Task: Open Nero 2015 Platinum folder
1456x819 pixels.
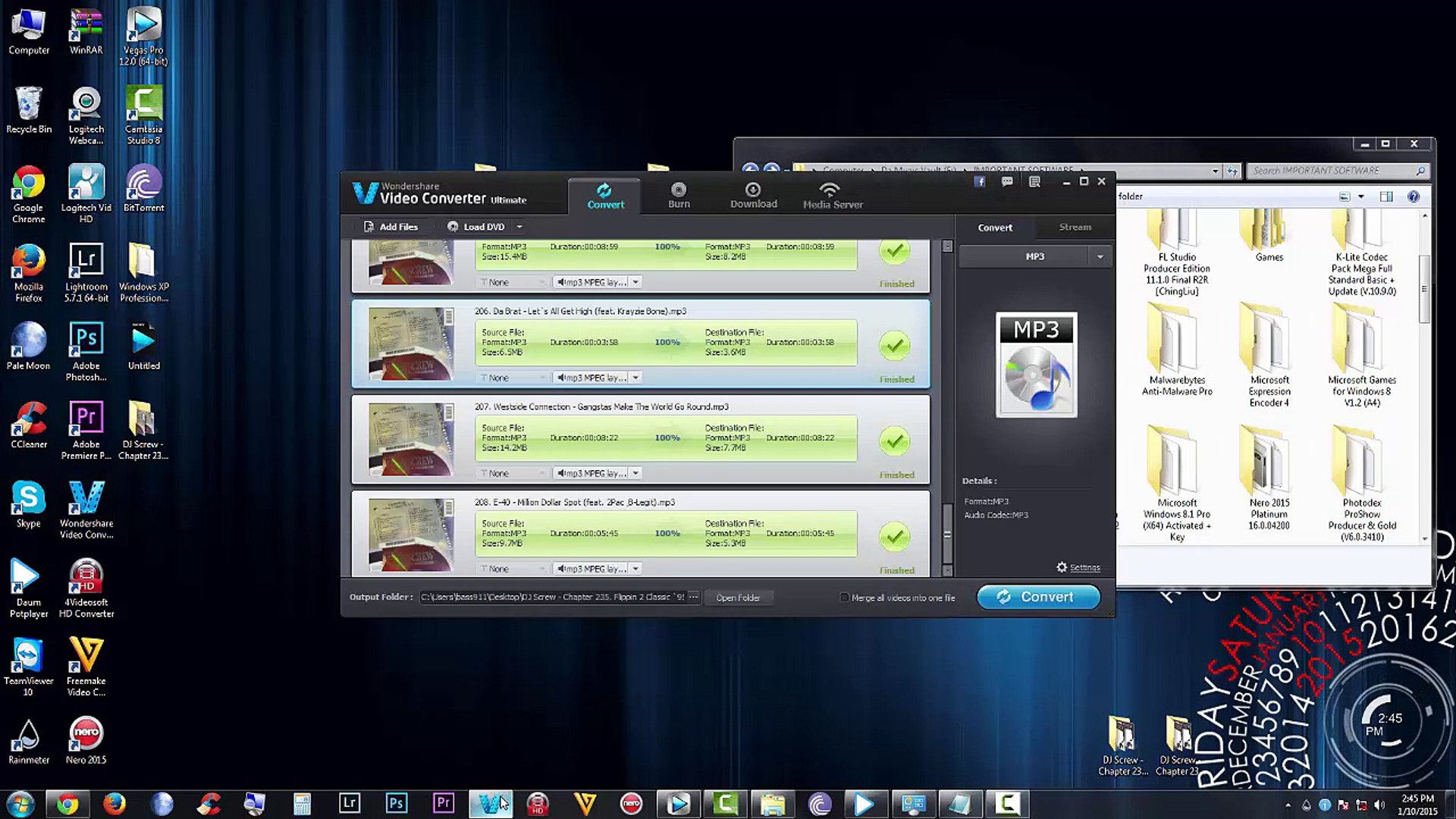Action: (1269, 479)
